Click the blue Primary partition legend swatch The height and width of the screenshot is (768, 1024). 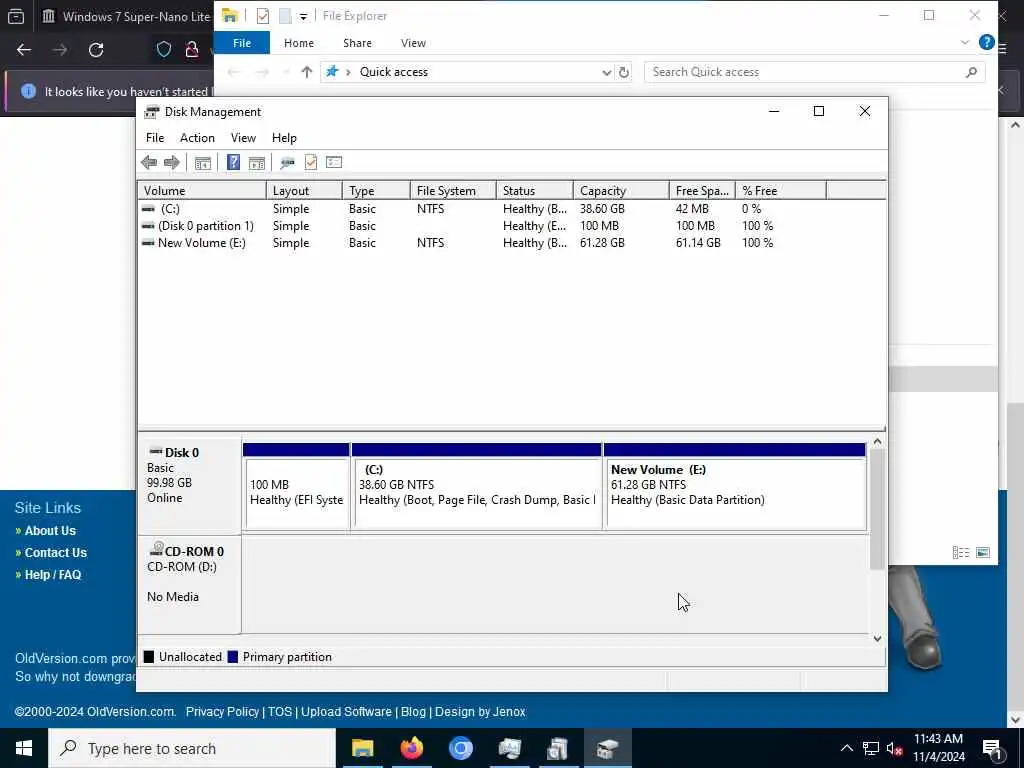[232, 657]
